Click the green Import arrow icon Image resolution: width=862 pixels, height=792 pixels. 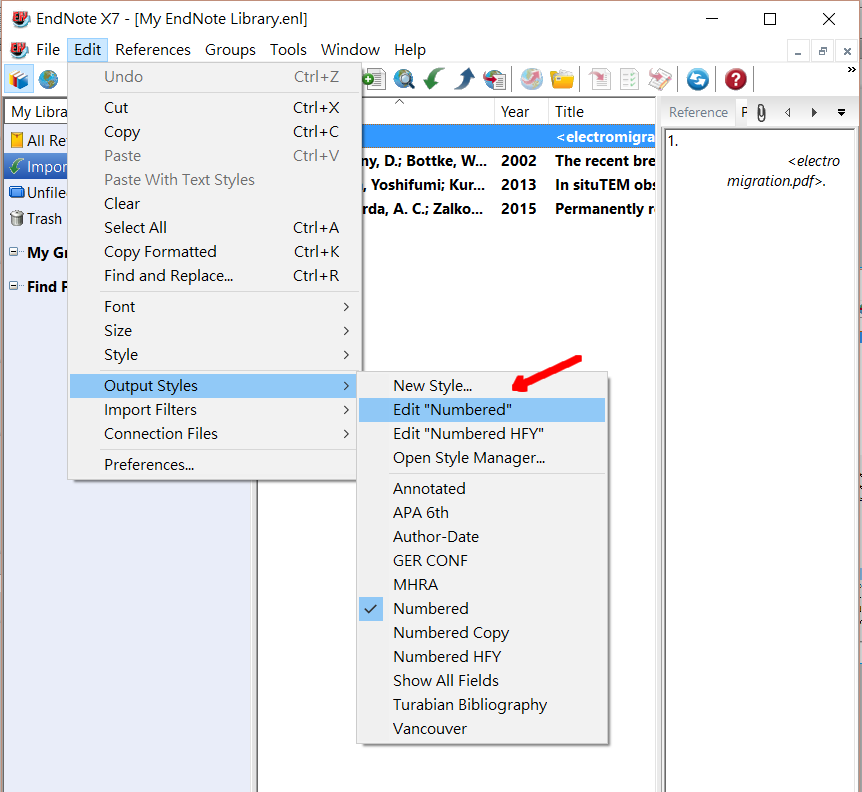(x=434, y=80)
